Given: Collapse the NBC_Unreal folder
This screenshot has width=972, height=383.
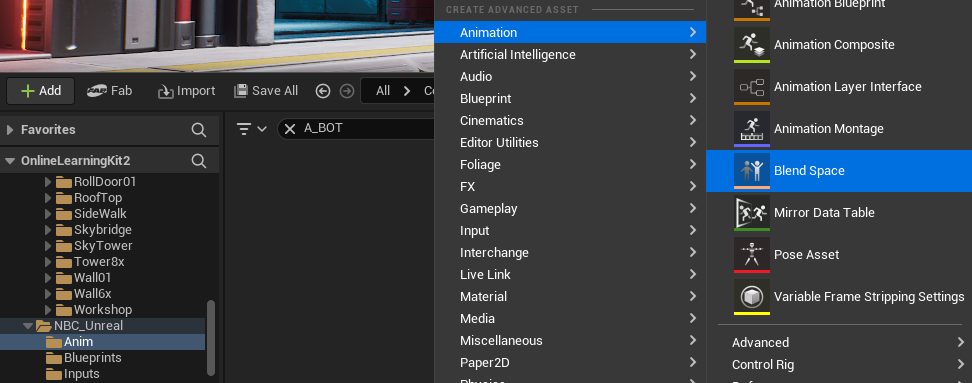Looking at the screenshot, I should (x=29, y=326).
